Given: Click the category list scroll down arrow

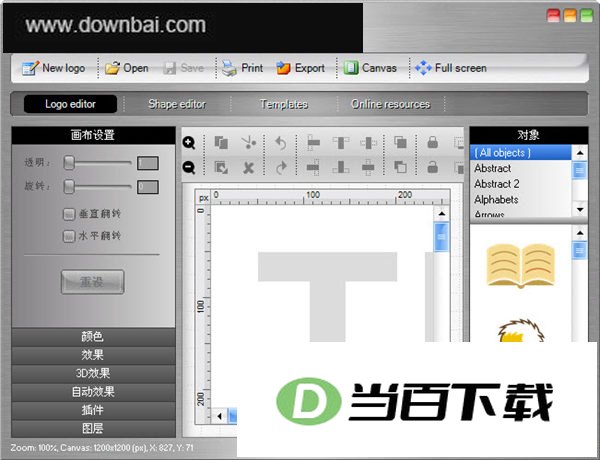Looking at the screenshot, I should 580,209.
